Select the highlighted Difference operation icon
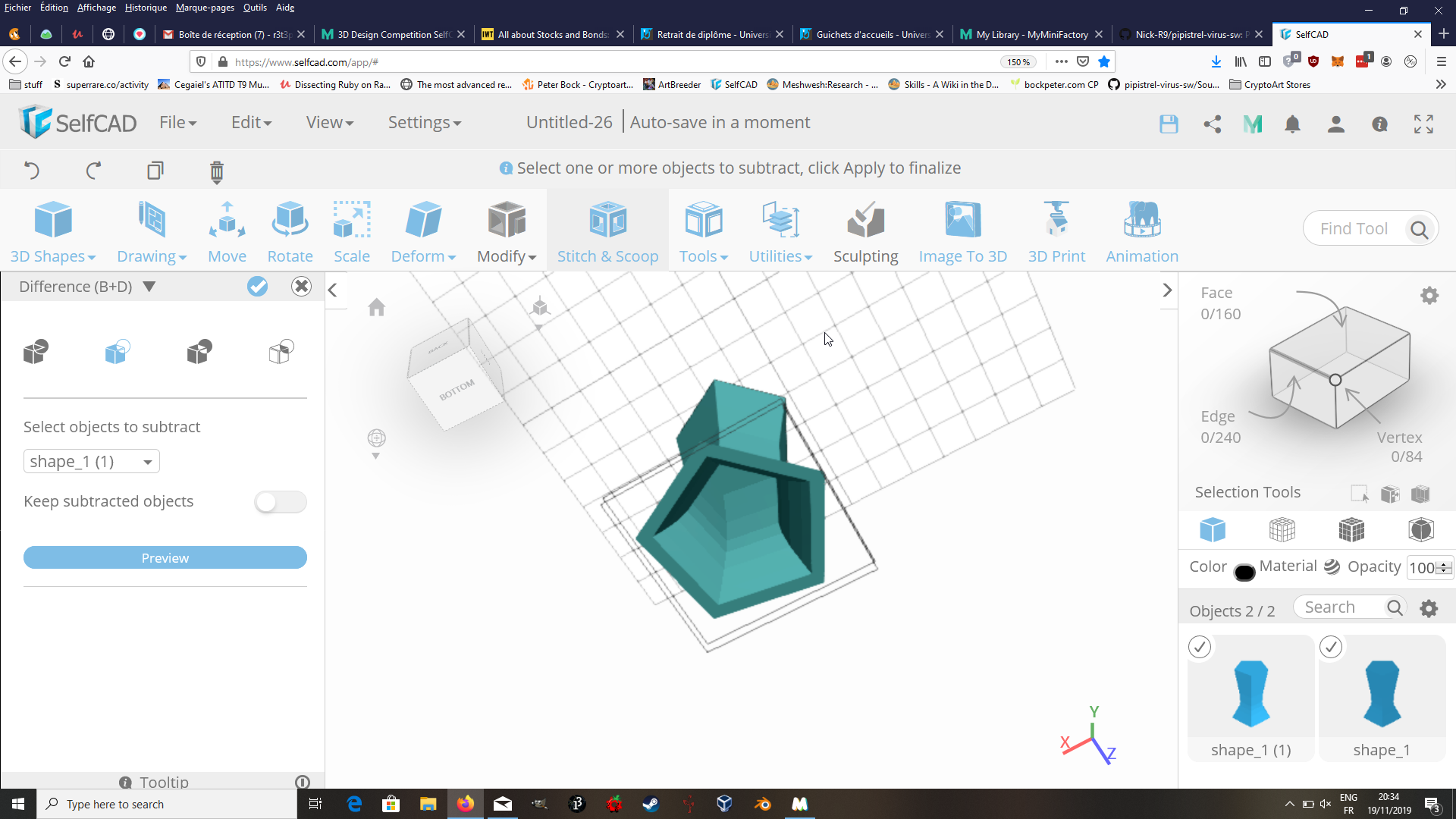This screenshot has height=819, width=1456. [117, 351]
